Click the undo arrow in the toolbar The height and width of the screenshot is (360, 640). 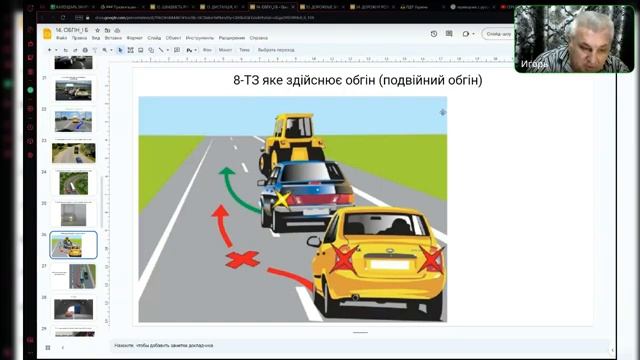(65, 50)
